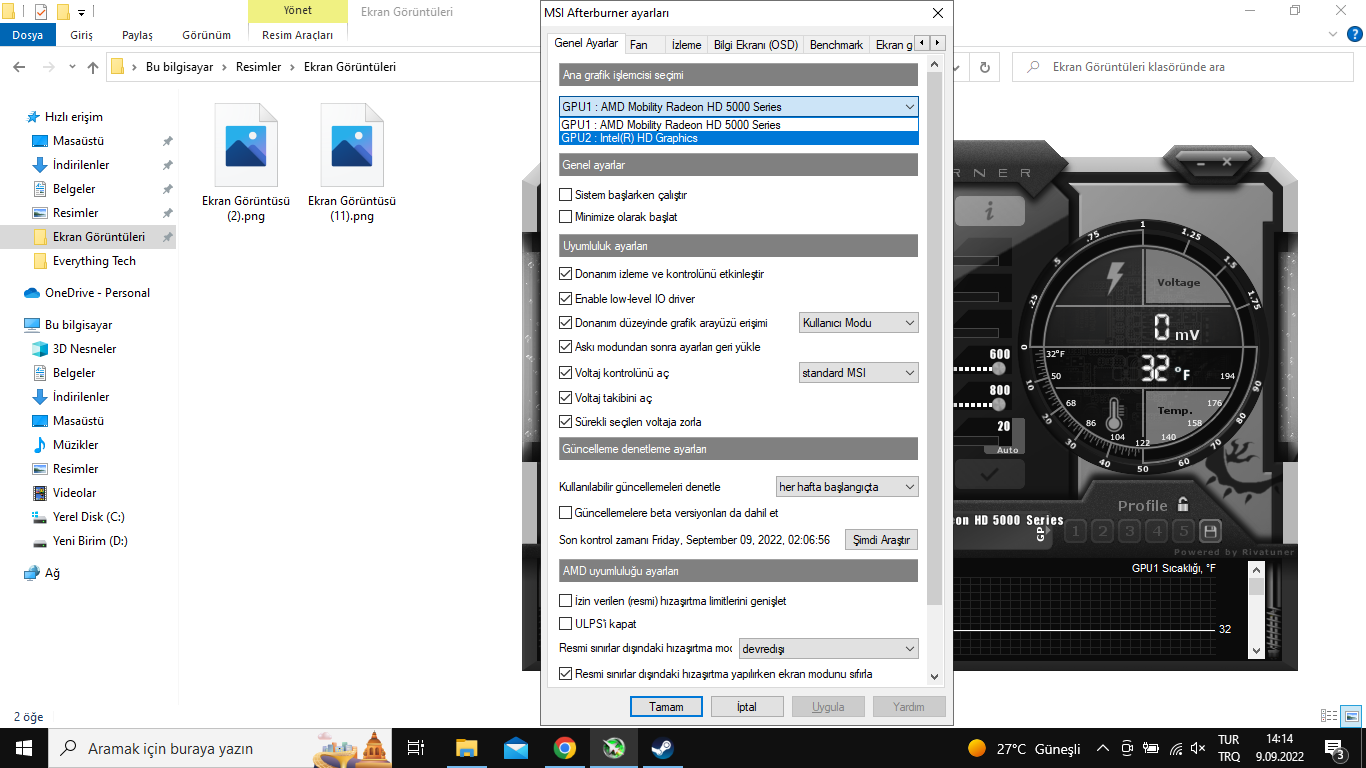Open Steam from the taskbar
Viewport: 1366px width, 768px height.
(662, 748)
